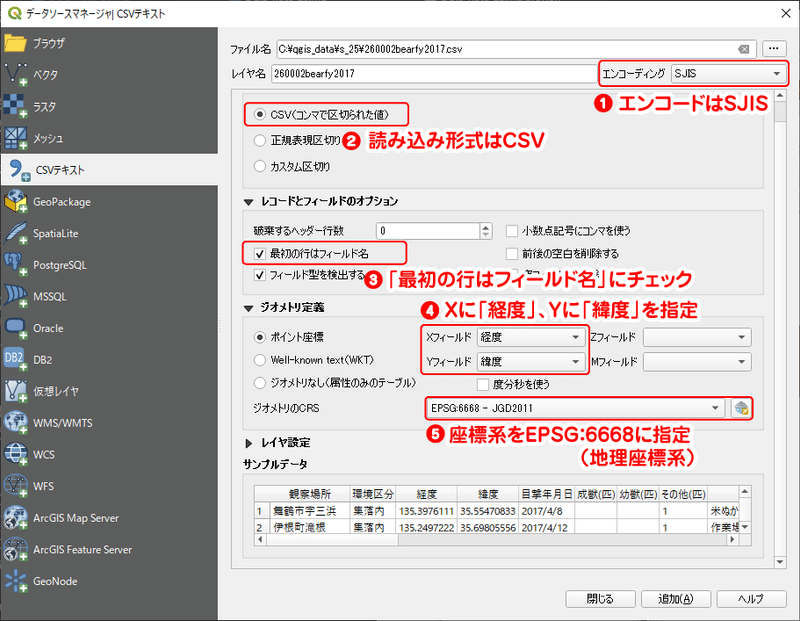Open the ブラウザ browser panel icon
The height and width of the screenshot is (621, 800).
pos(15,43)
